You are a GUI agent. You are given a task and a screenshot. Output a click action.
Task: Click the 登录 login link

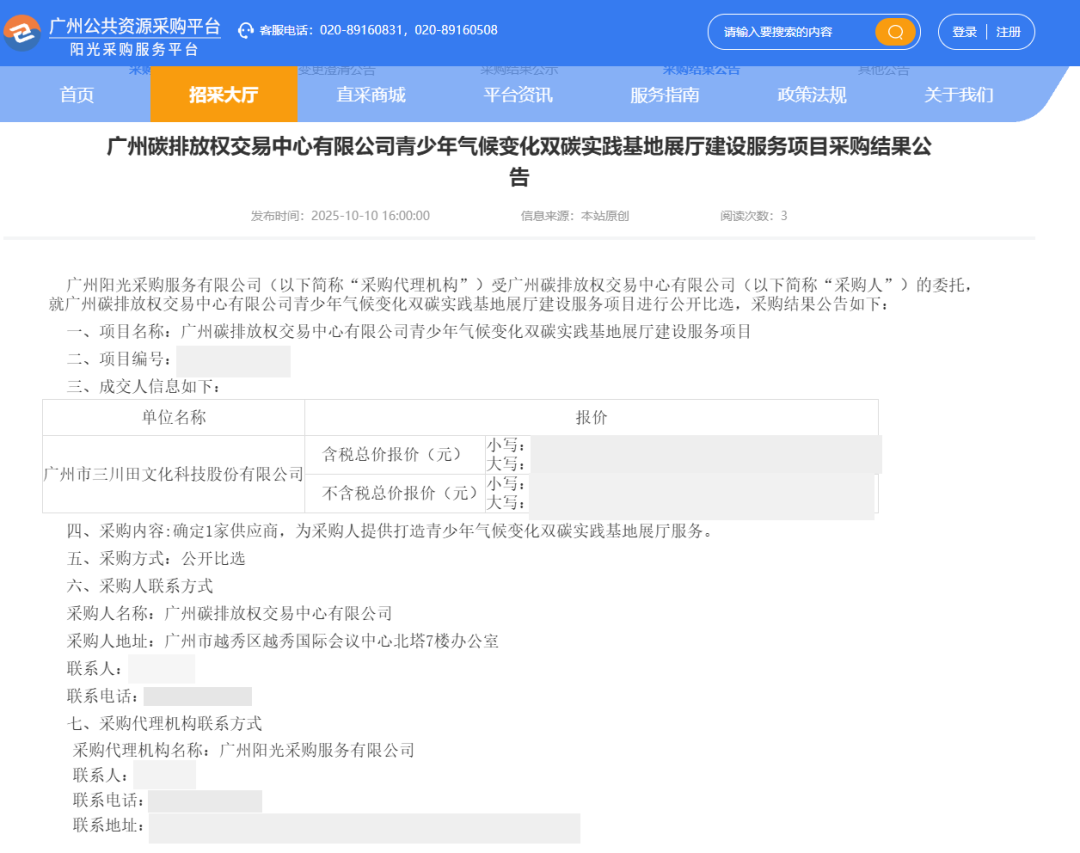[x=964, y=32]
